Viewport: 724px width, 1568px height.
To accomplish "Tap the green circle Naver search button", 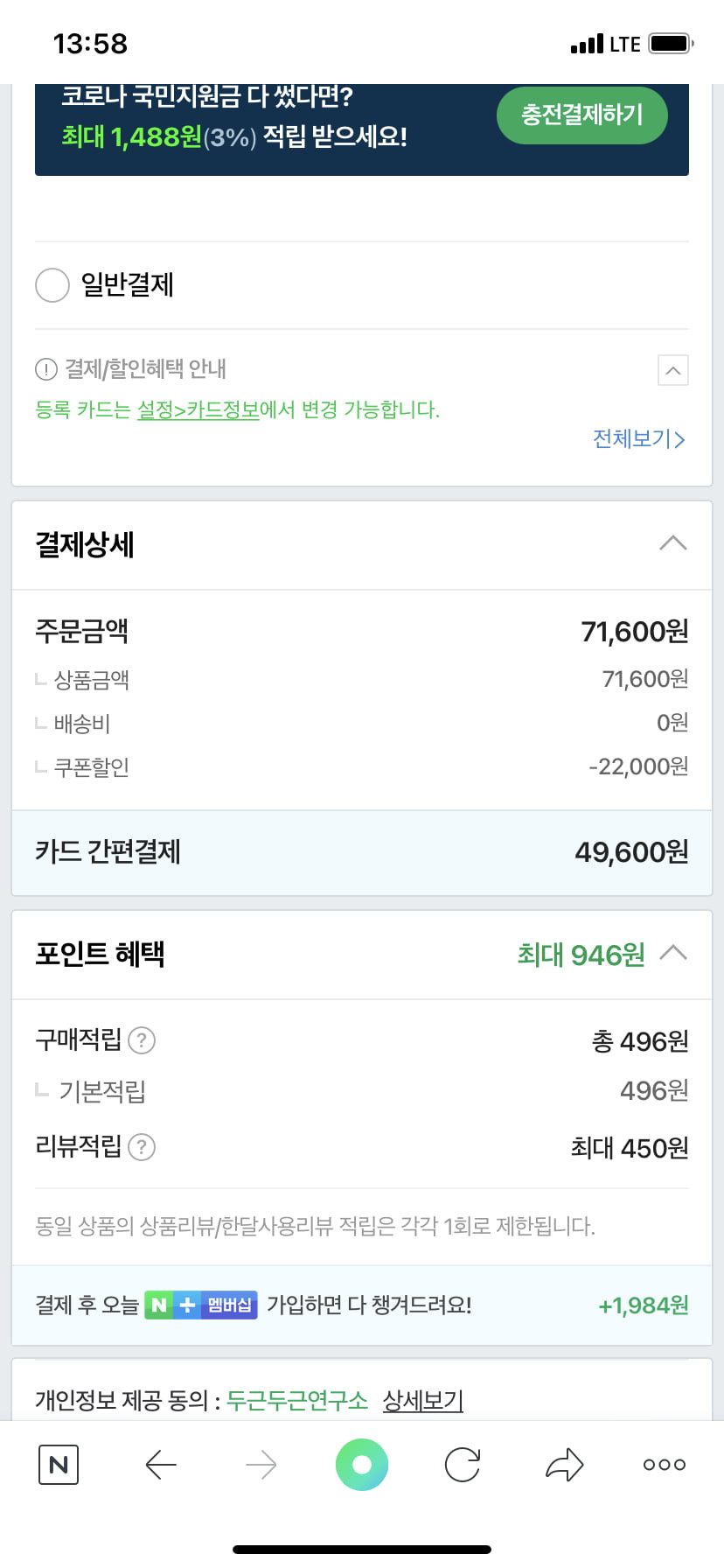I will pos(362,1464).
